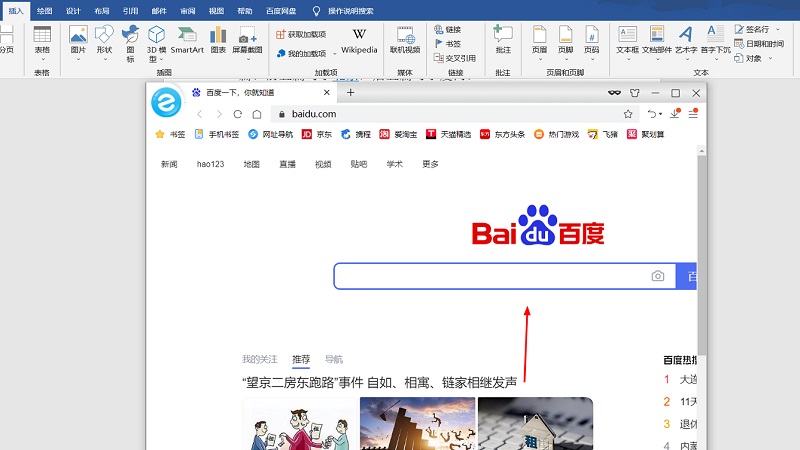Click the Wikipedia add-in icon
Image resolution: width=800 pixels, height=450 pixels.
coord(359,39)
